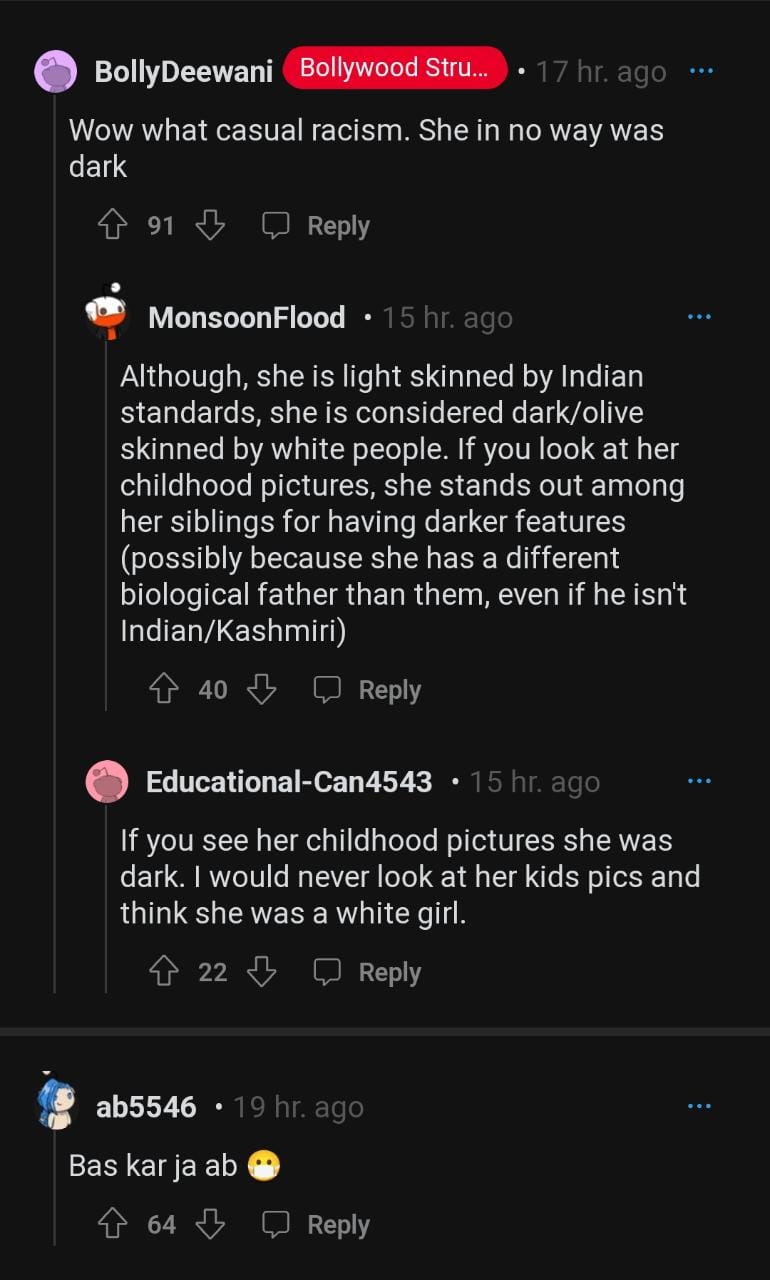Tap the Bollywood Stru... user flair

tap(395, 68)
